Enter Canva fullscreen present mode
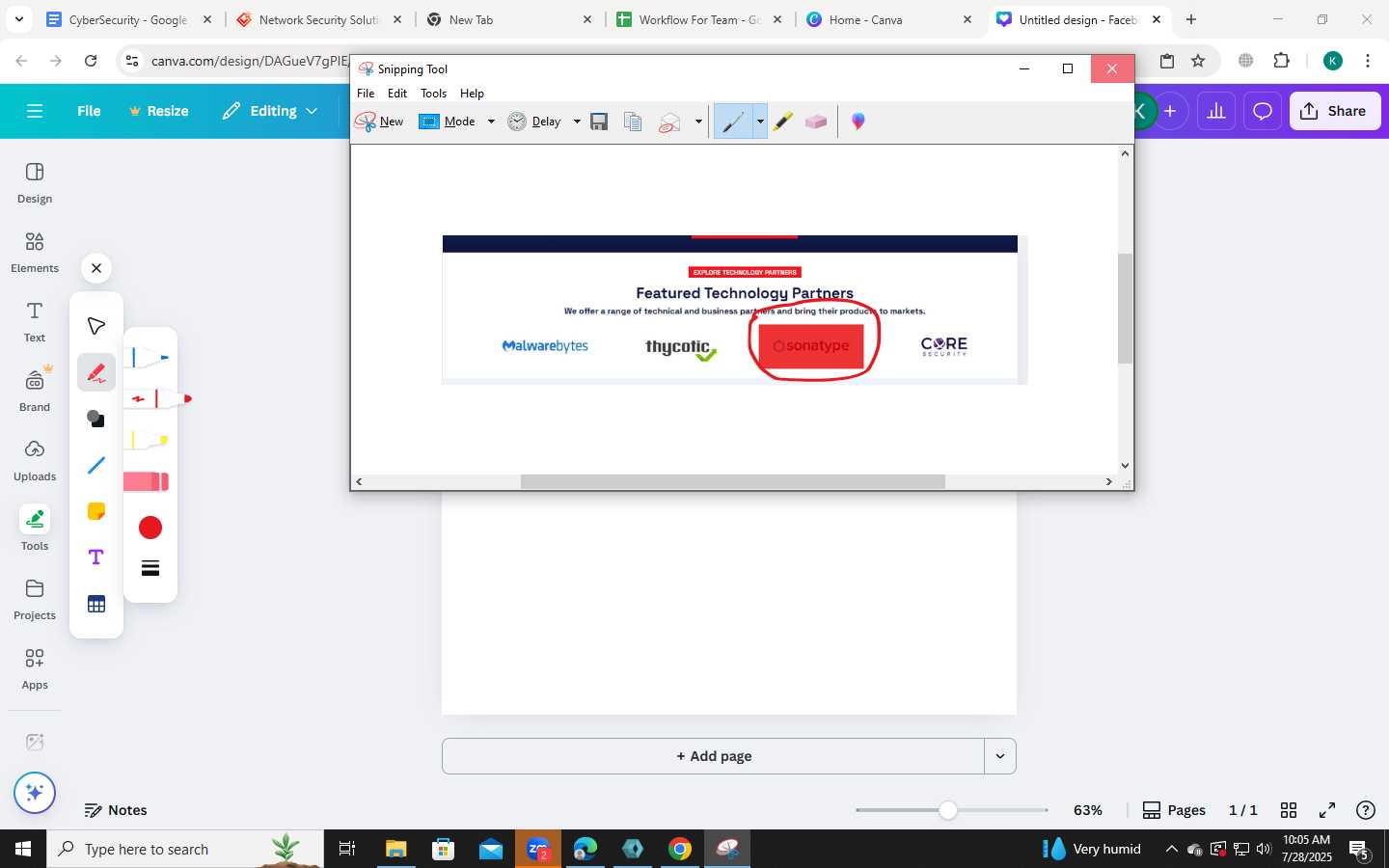 tap(1327, 810)
